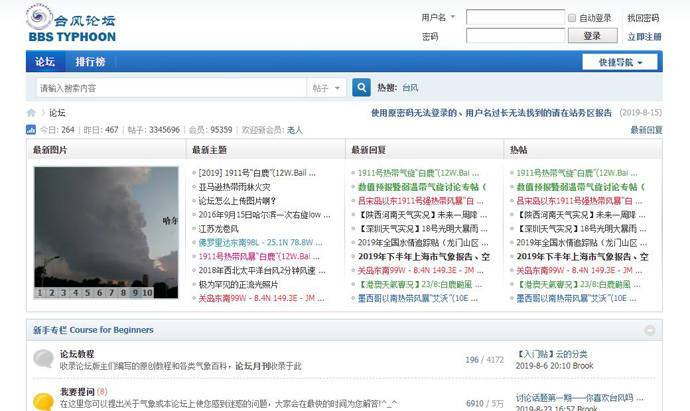Click the 登录 button
Viewport: 690px width, 411px height.
pyautogui.click(x=592, y=36)
